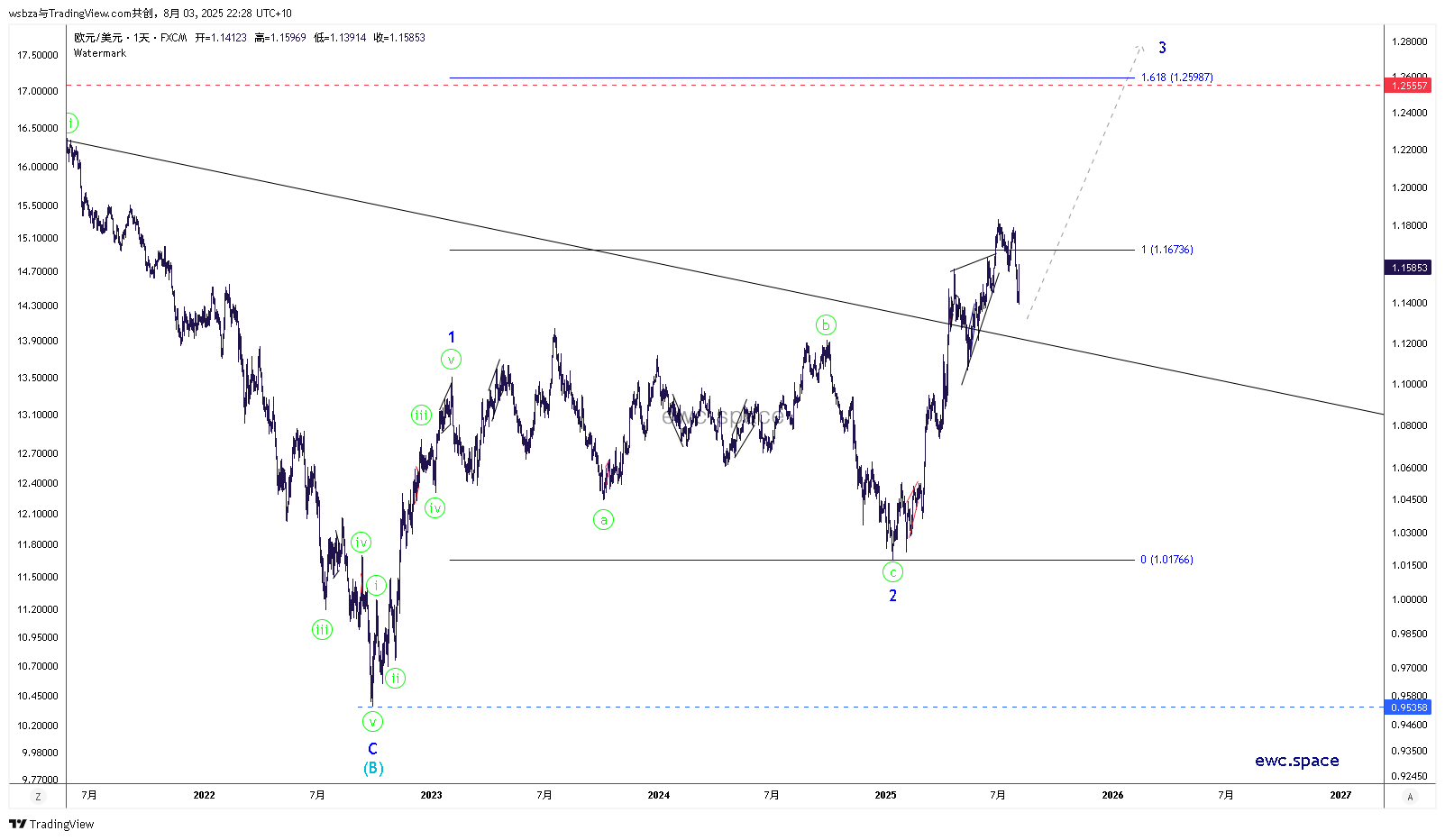1445x840 pixels.
Task: Click the cyan '(B)' wave label
Action: click(x=373, y=768)
